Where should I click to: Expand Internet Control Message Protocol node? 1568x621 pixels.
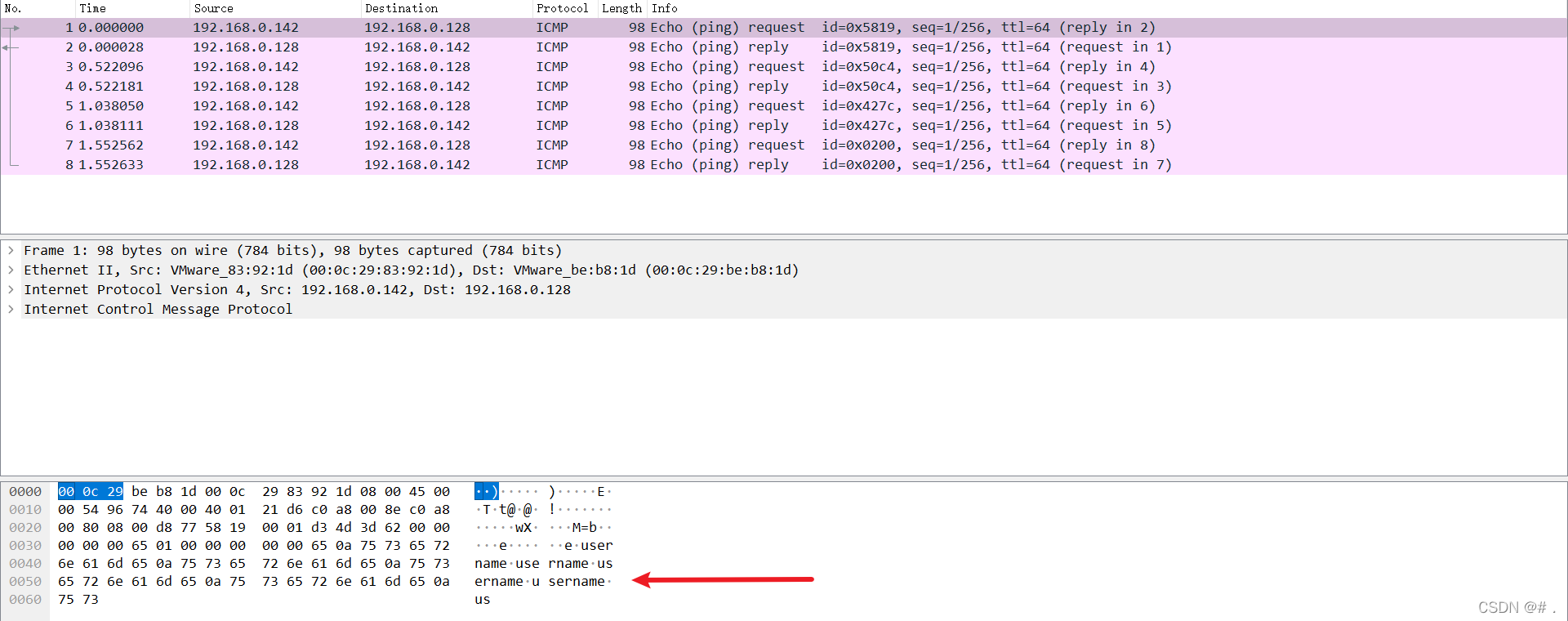coord(11,309)
